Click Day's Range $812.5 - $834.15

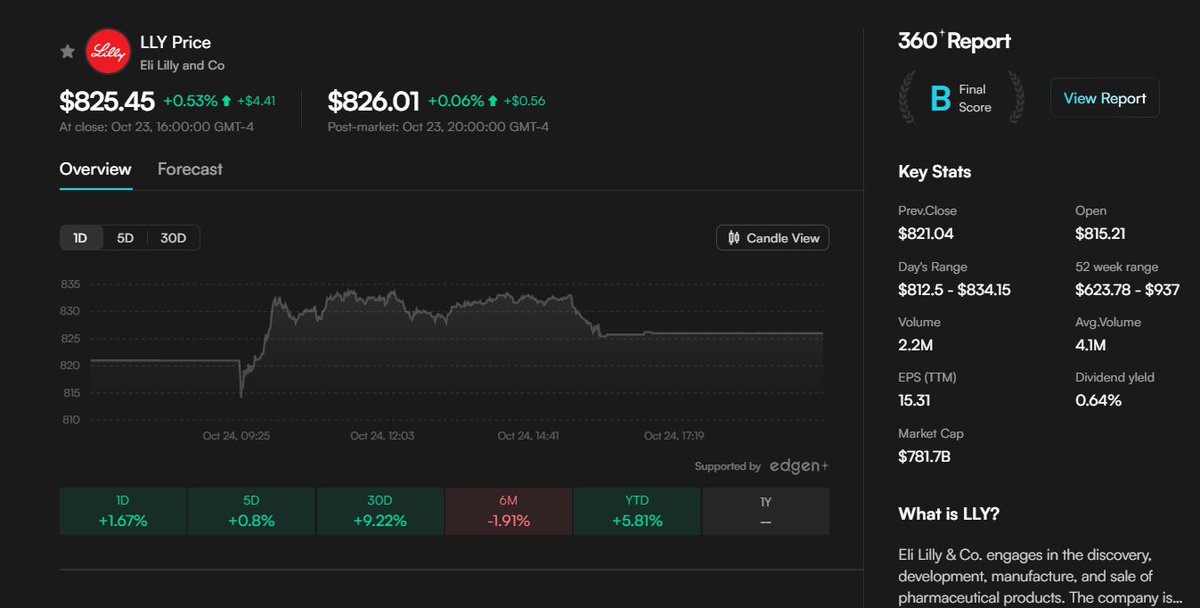coord(954,290)
